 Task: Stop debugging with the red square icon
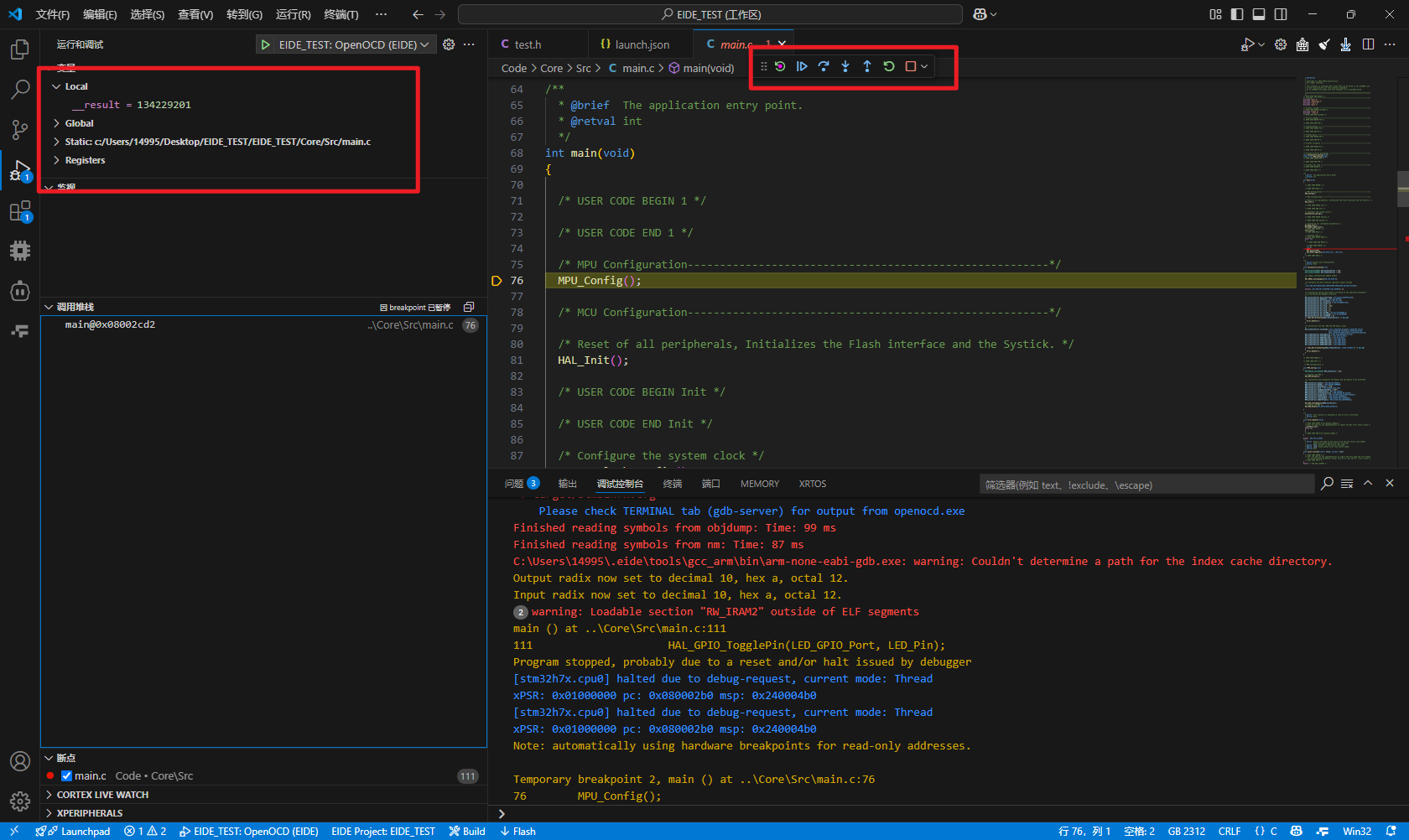(911, 66)
